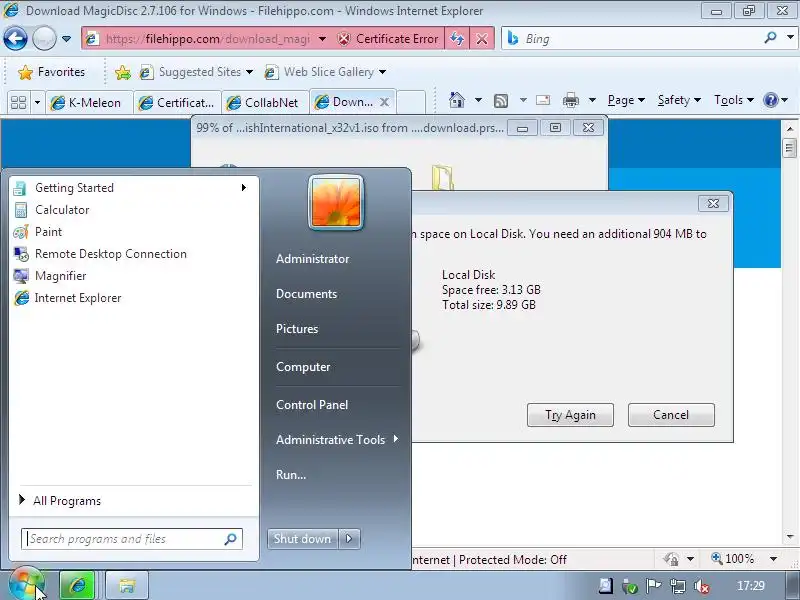Image resolution: width=800 pixels, height=600 pixels.
Task: Switch to the Certificat... tab
Action: click(178, 103)
